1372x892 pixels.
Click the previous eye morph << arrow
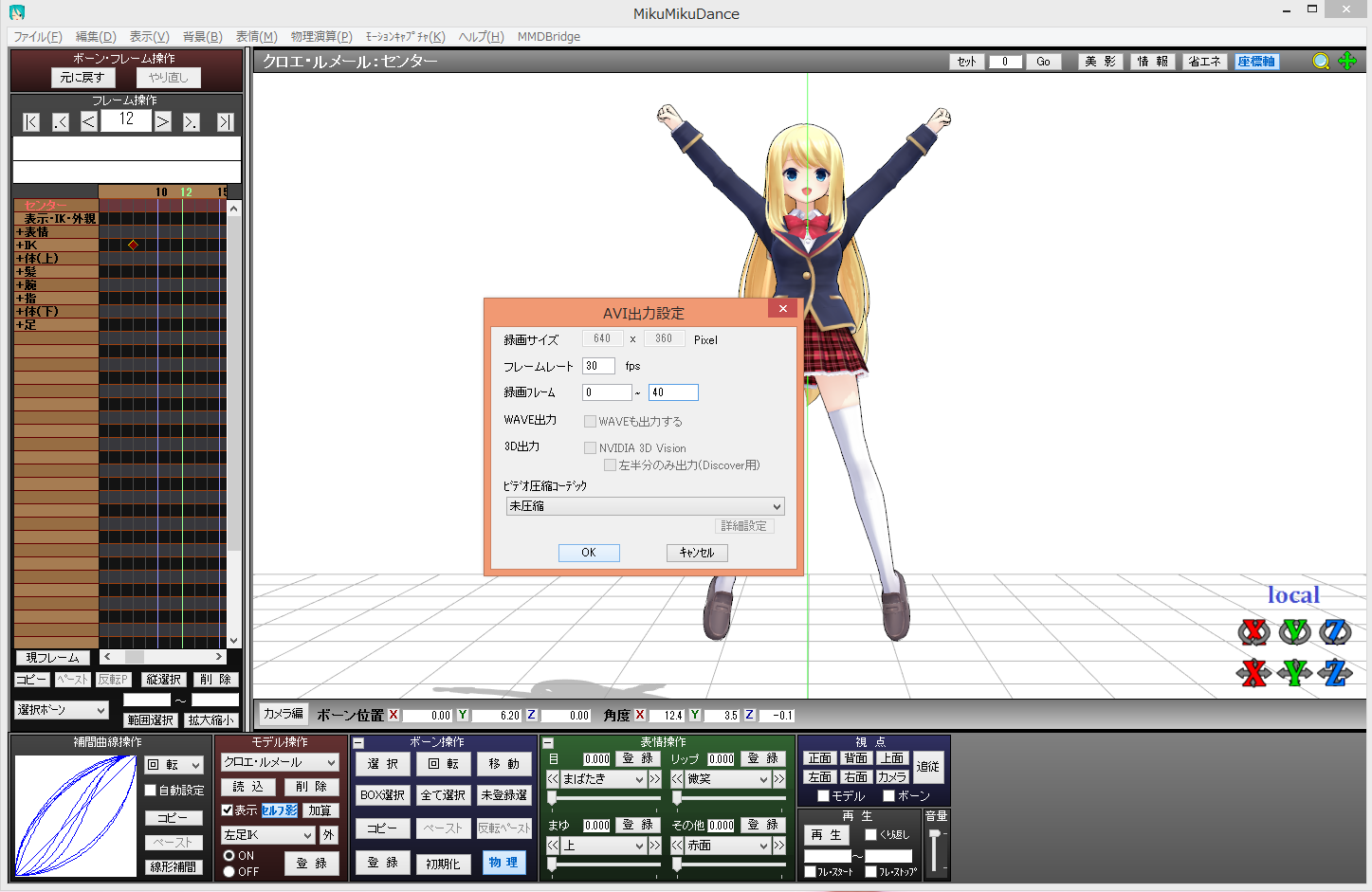click(x=553, y=779)
